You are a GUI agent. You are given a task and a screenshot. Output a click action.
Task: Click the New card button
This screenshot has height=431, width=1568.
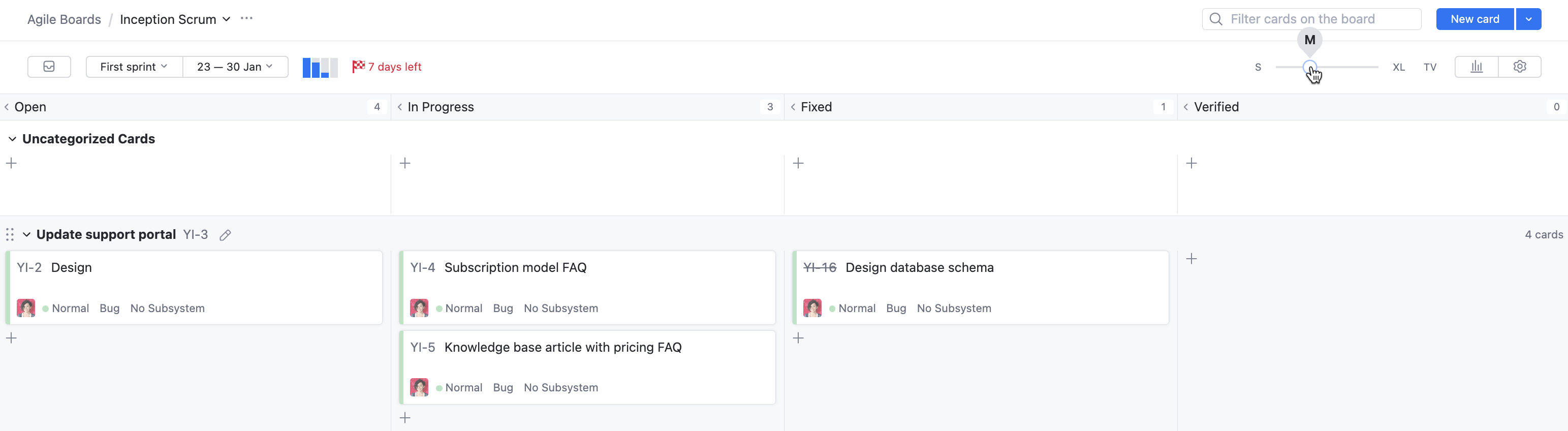(1475, 19)
